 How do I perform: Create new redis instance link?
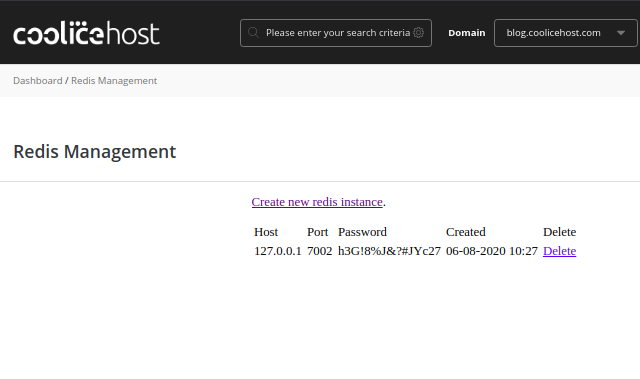317,202
